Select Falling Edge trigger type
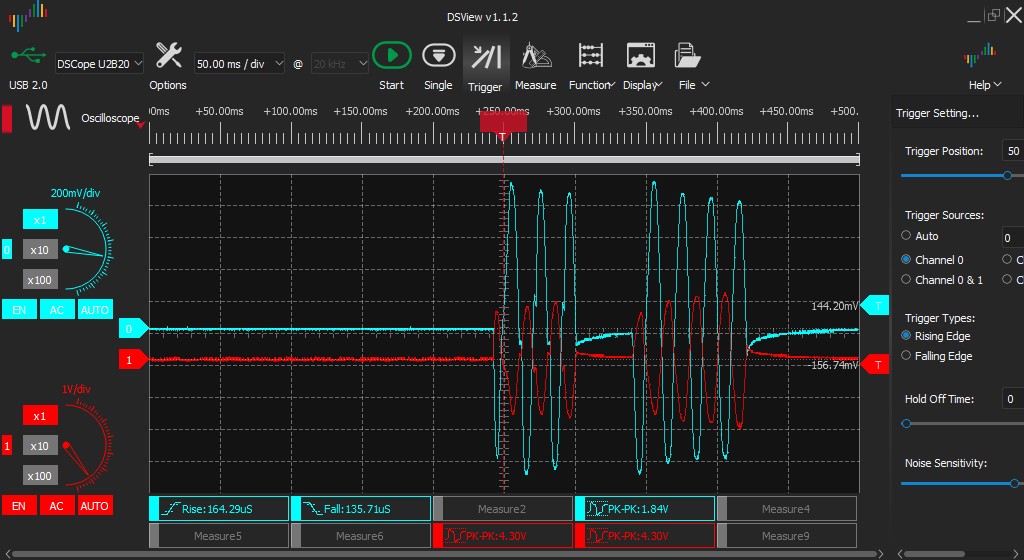1024x560 pixels. click(907, 356)
